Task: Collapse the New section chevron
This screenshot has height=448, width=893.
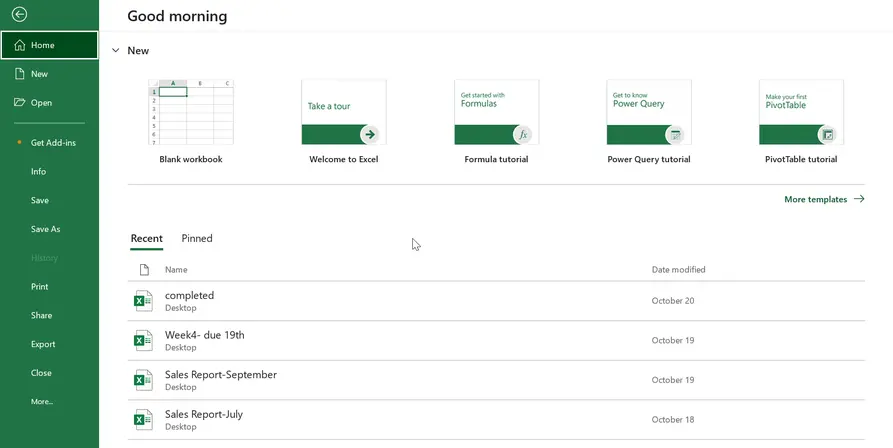Action: [x=116, y=51]
